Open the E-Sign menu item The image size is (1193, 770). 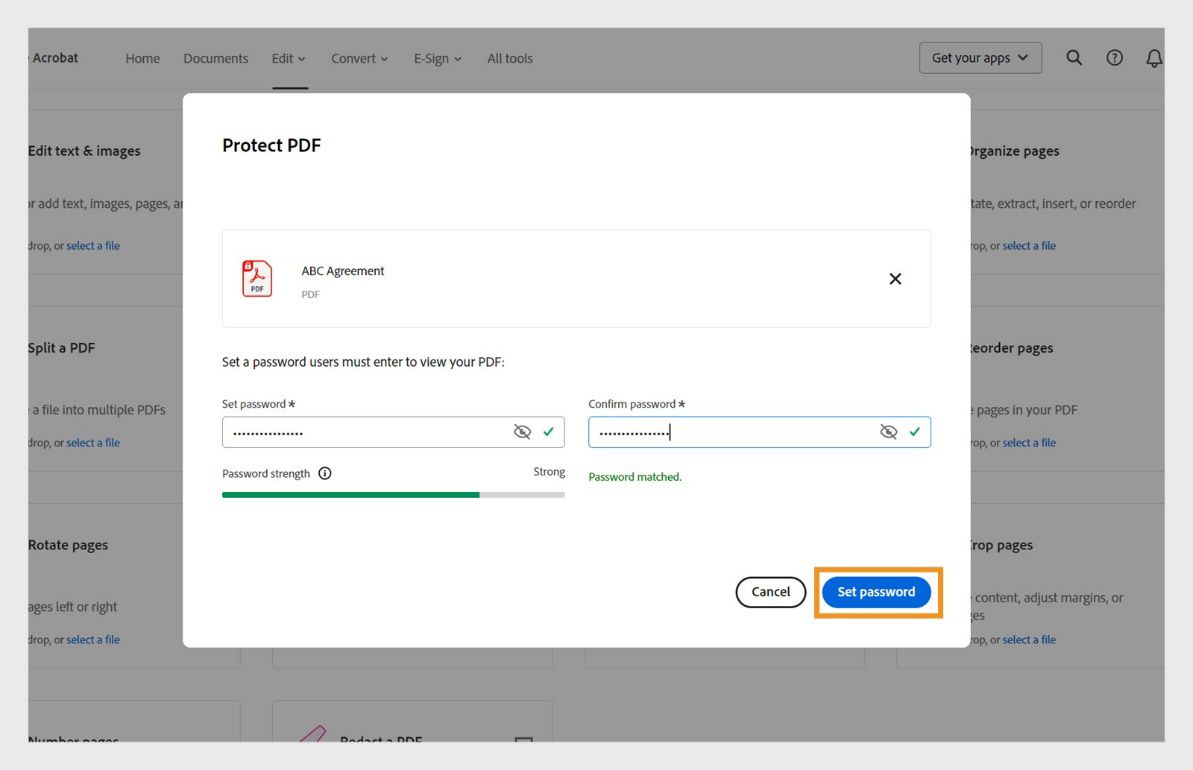click(436, 58)
